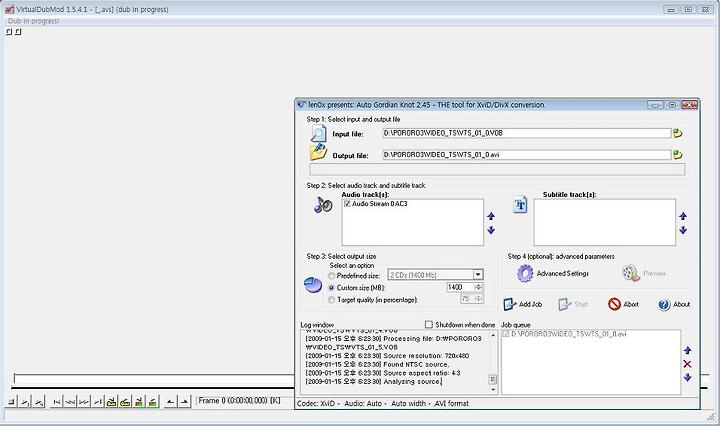Click the audio track music note icon
This screenshot has height=426, width=720.
[x=323, y=205]
